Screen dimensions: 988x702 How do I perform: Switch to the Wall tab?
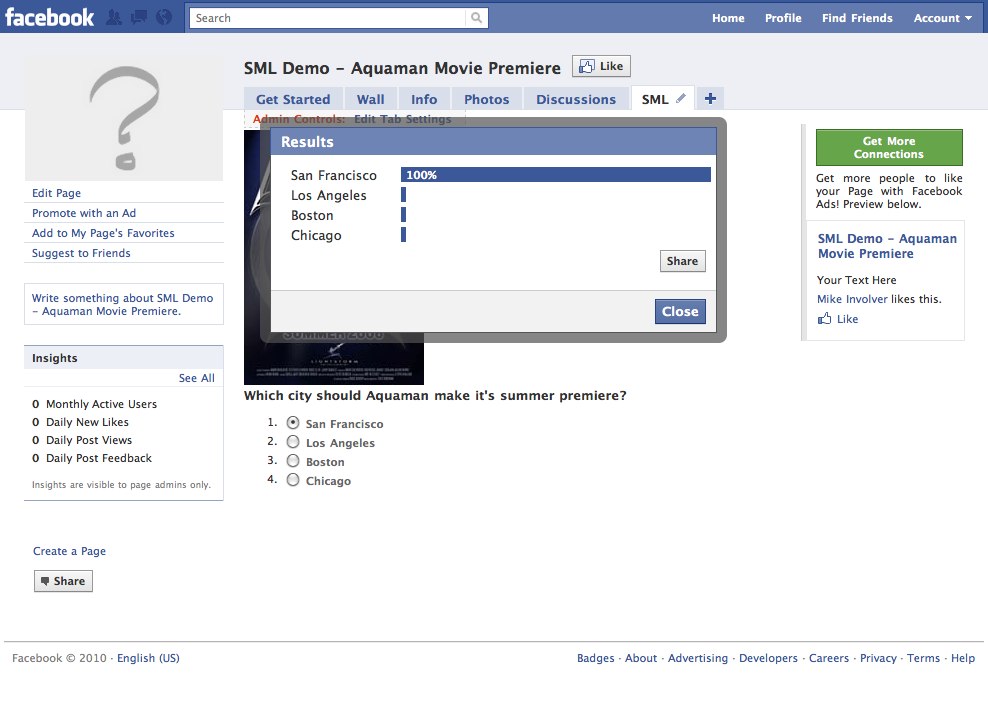click(370, 99)
